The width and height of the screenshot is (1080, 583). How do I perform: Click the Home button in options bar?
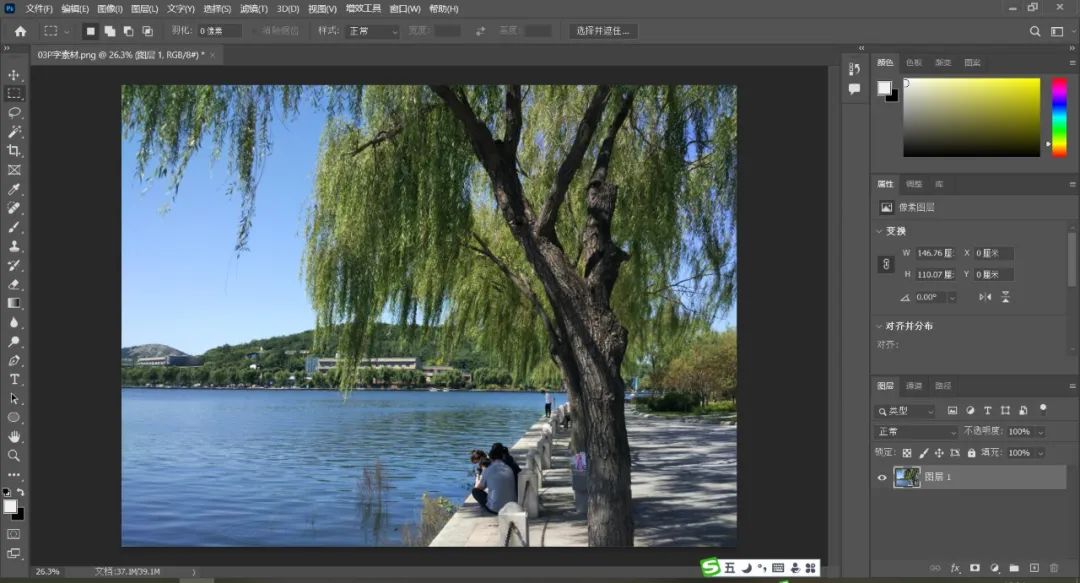(20, 31)
